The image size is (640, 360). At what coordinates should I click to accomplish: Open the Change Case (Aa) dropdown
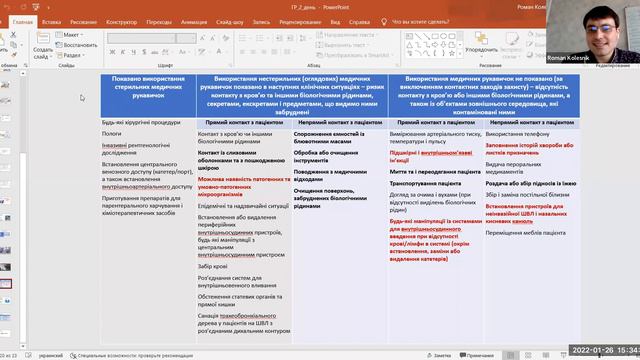[183, 52]
